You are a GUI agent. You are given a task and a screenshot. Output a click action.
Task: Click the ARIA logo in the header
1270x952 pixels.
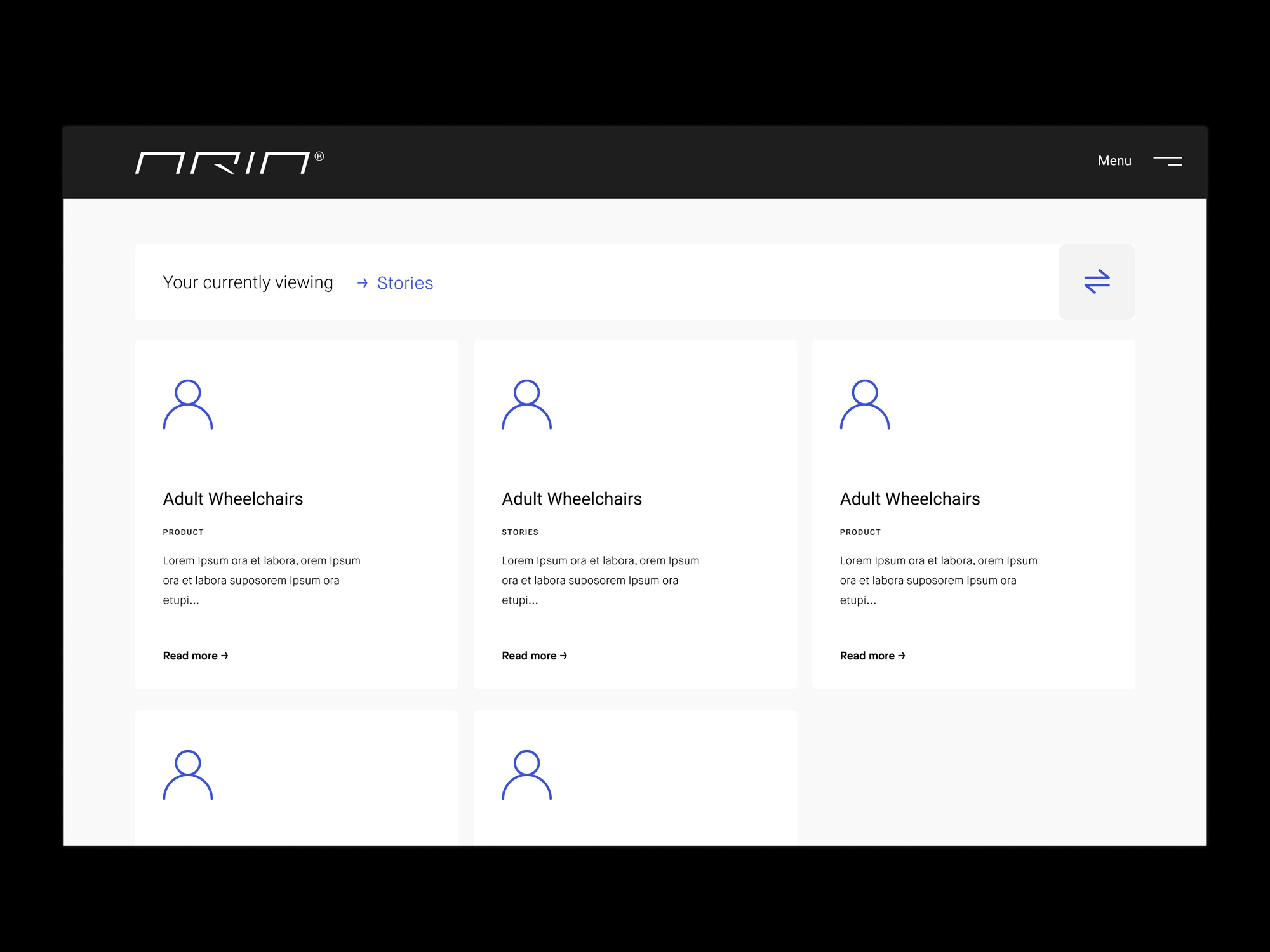click(x=229, y=162)
